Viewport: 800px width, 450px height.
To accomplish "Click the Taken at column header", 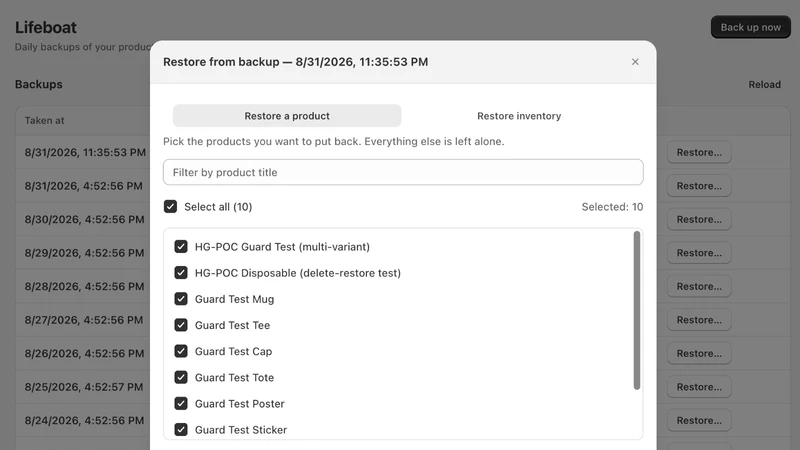I will (x=44, y=120).
